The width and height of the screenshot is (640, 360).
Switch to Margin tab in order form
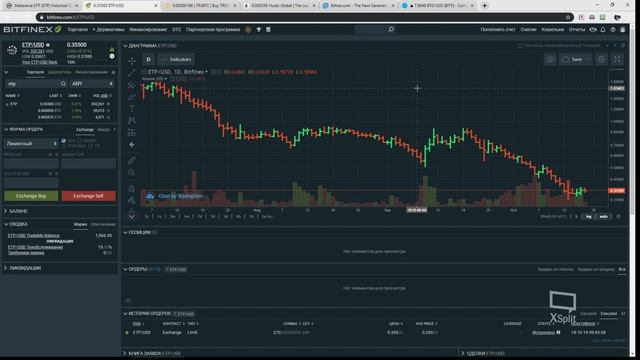(x=104, y=130)
